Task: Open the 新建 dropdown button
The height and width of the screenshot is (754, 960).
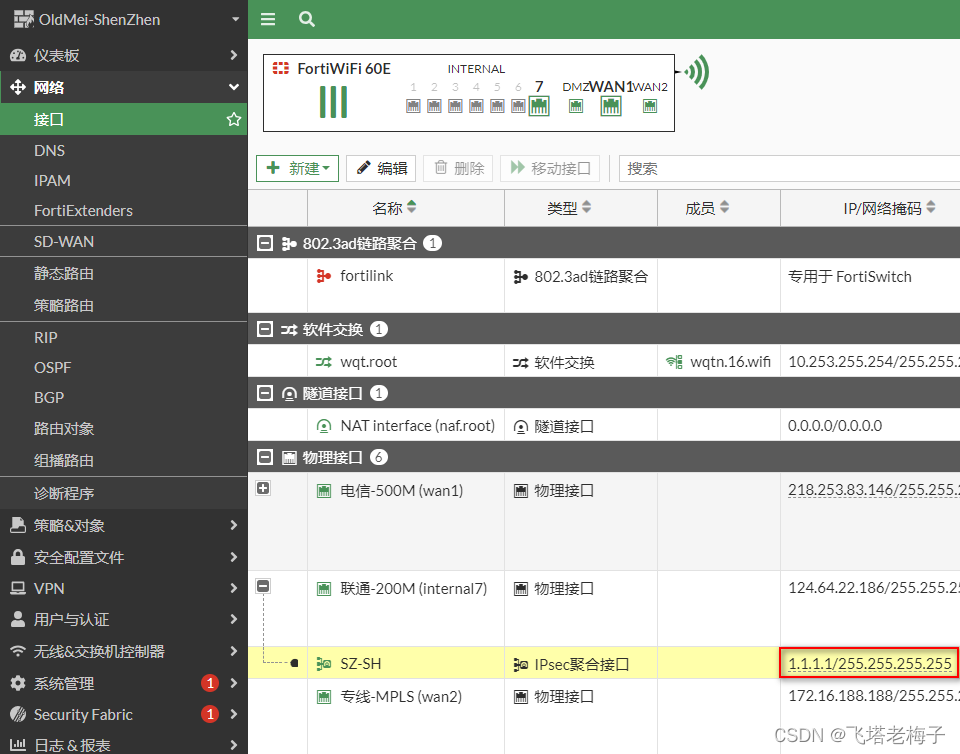Action: (297, 168)
